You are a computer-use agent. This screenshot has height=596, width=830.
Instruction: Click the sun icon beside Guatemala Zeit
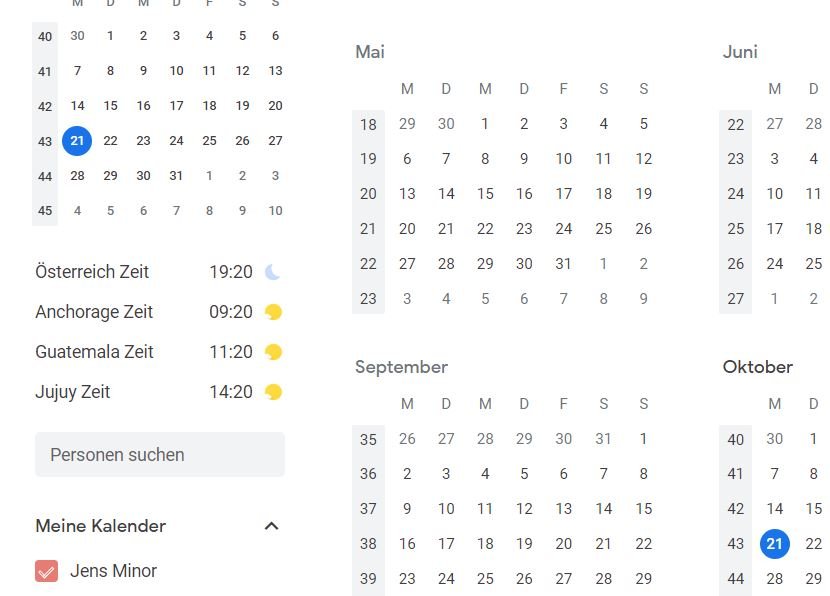(x=273, y=352)
